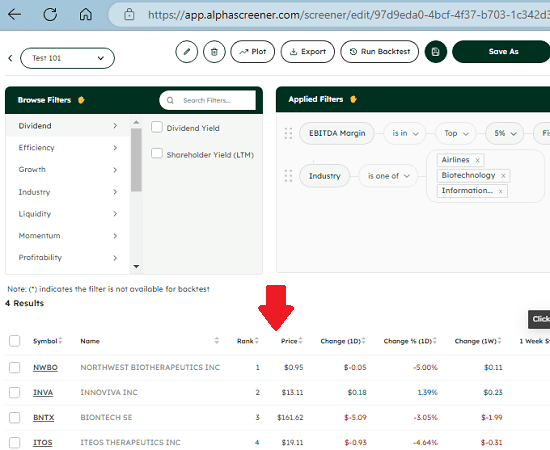Click the EBITDA Margin filter pill
Screen dimensions: 550x450
point(337,133)
